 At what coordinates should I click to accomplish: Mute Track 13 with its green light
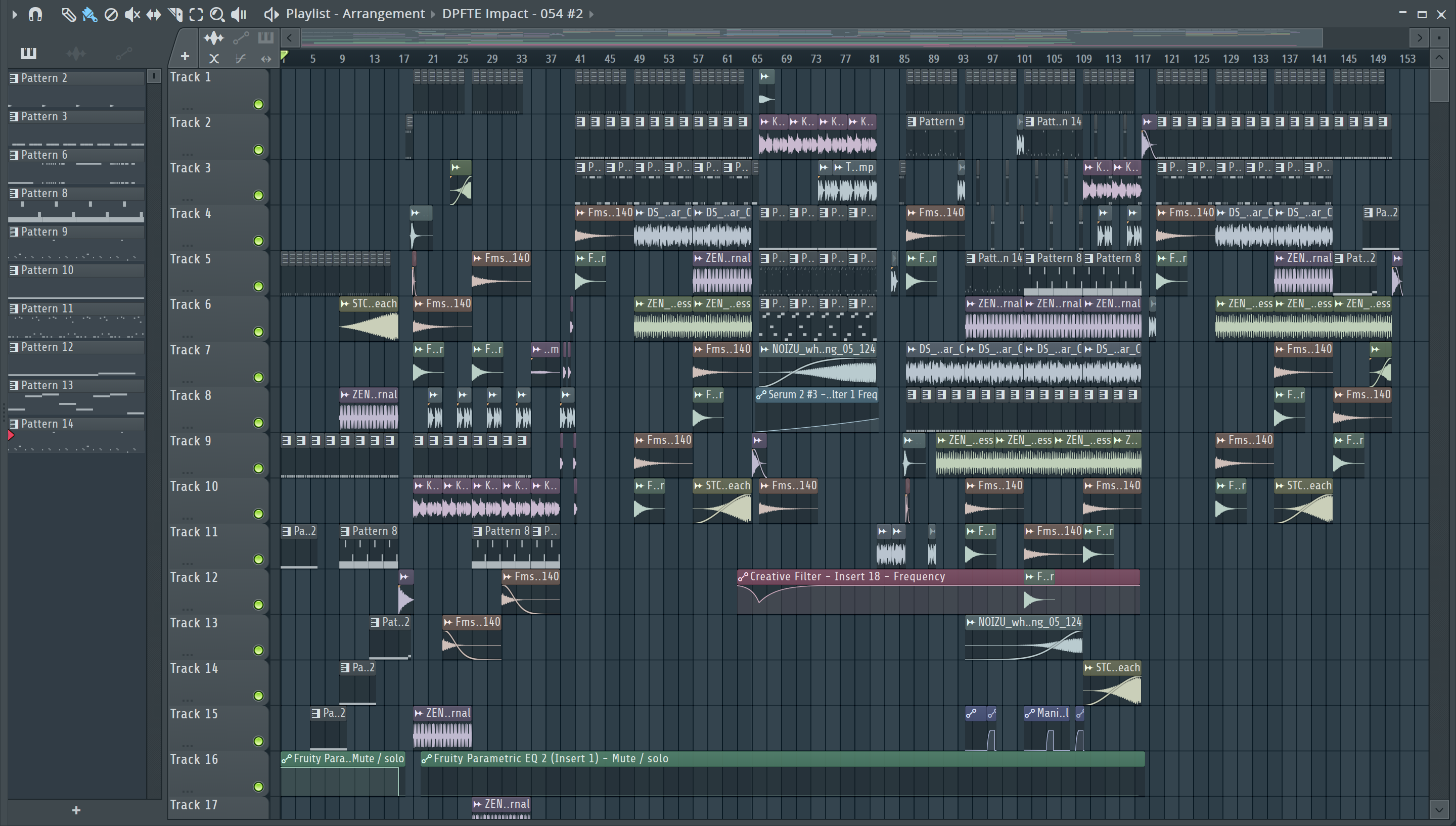point(259,650)
